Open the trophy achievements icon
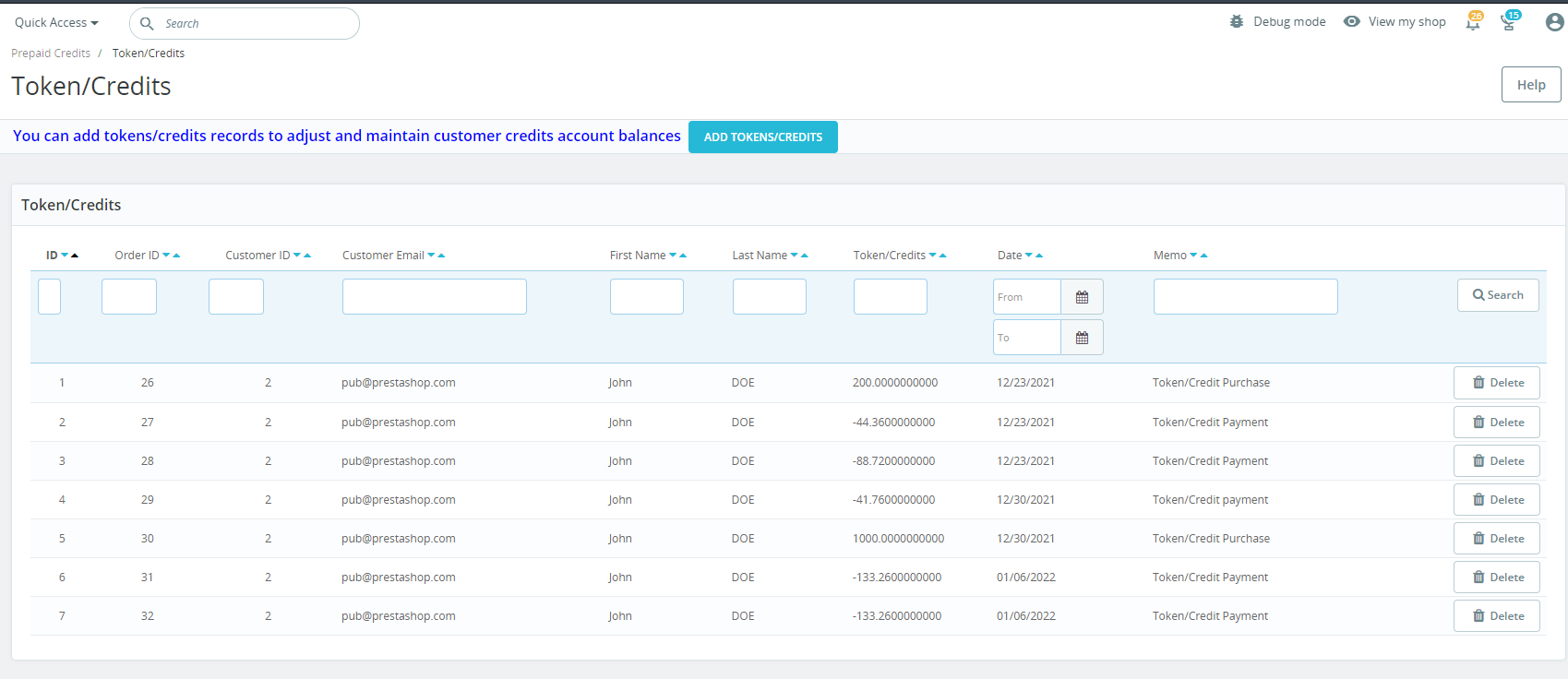Screen dimensions: 1568x679 pyautogui.click(x=1509, y=22)
